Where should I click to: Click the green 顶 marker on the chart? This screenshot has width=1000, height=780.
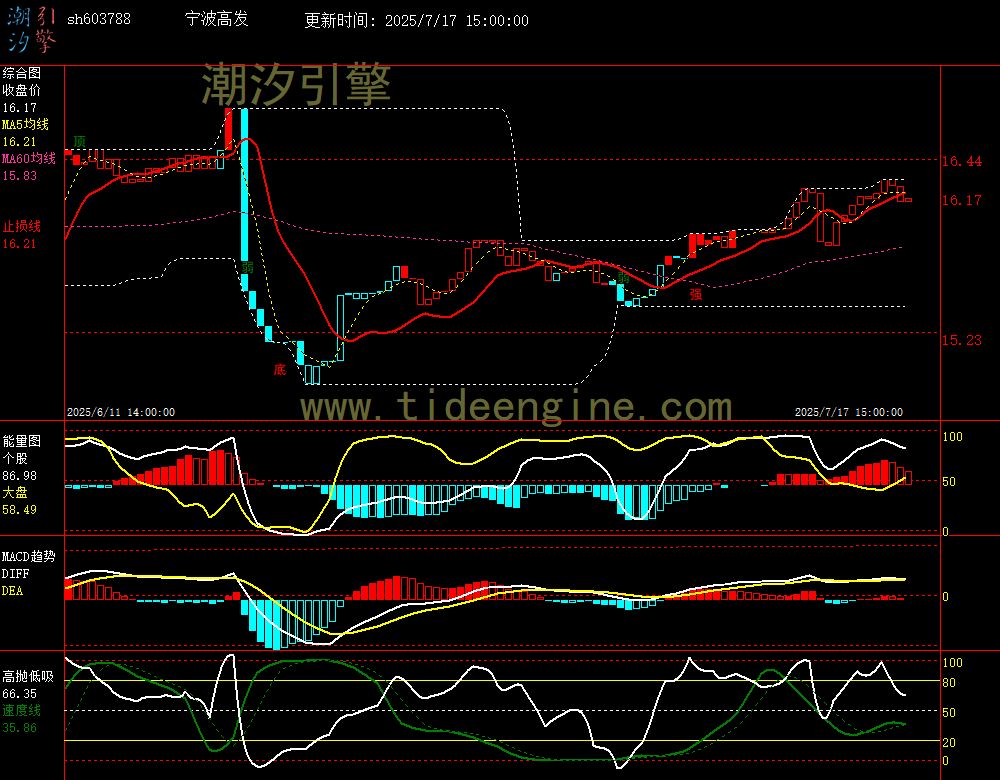(79, 142)
